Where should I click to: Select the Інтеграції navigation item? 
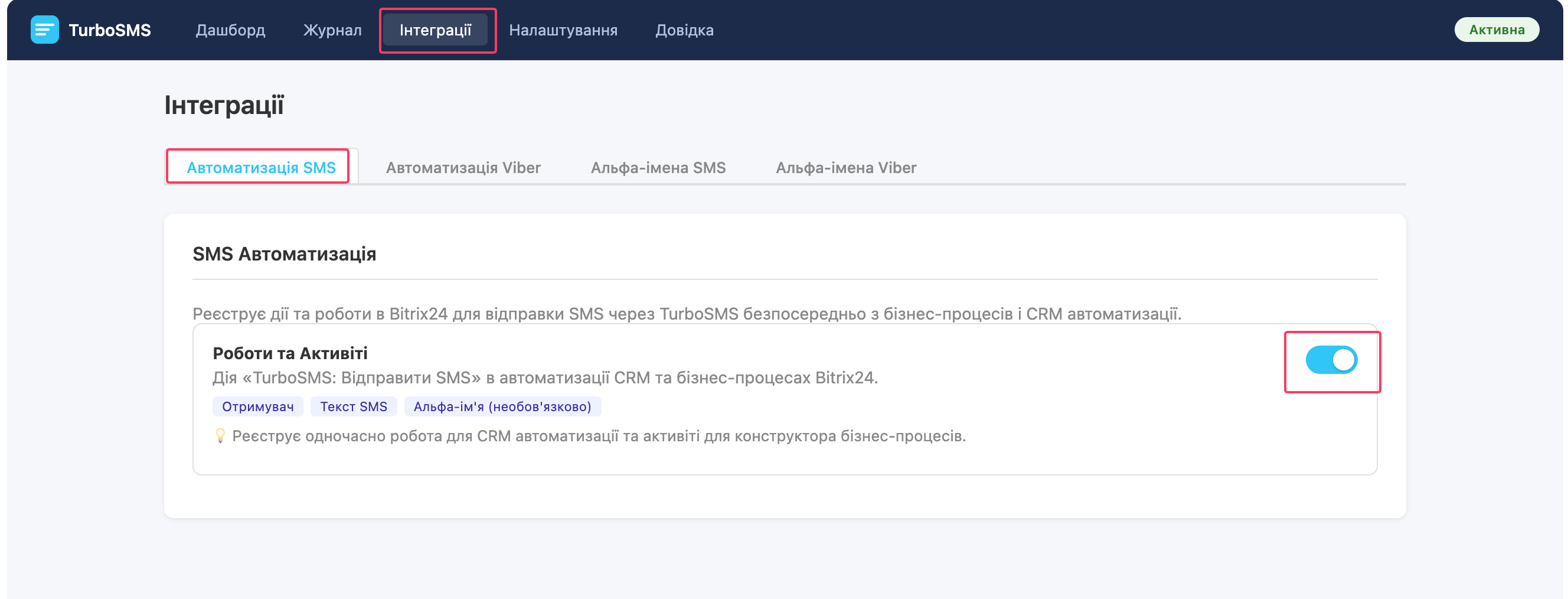tap(436, 30)
